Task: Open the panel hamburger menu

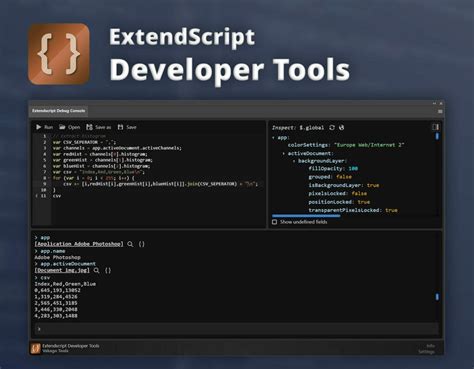Action: point(440,111)
